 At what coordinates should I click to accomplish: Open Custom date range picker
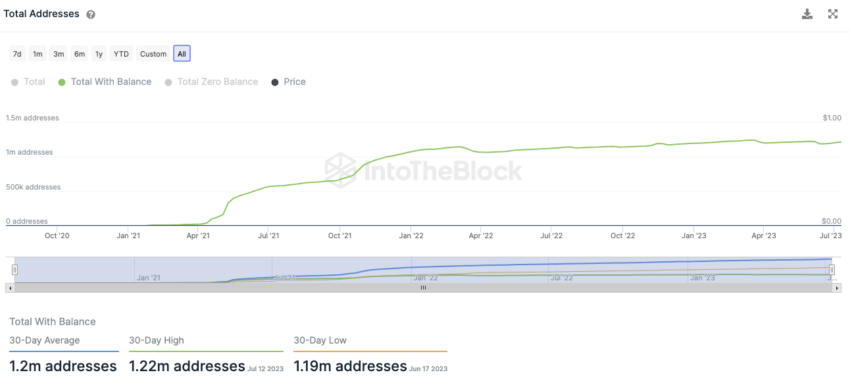153,54
